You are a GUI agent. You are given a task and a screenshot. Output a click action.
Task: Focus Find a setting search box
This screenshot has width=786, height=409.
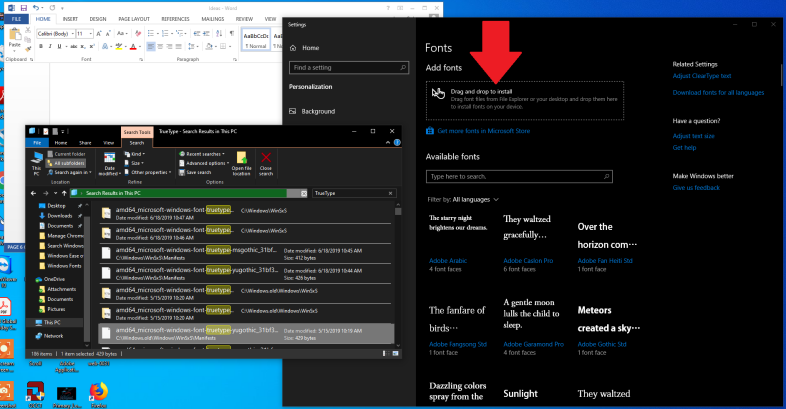click(349, 68)
